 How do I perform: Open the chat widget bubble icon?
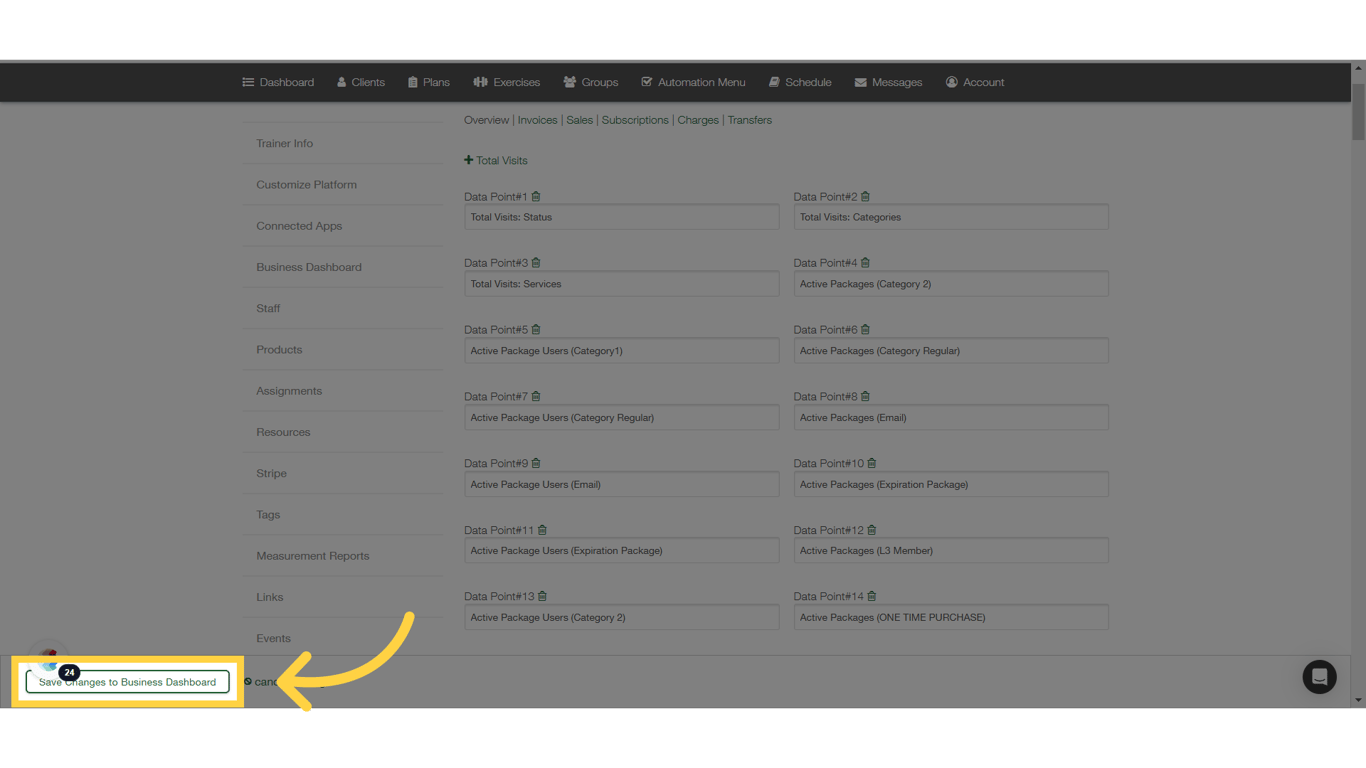pyautogui.click(x=1319, y=677)
